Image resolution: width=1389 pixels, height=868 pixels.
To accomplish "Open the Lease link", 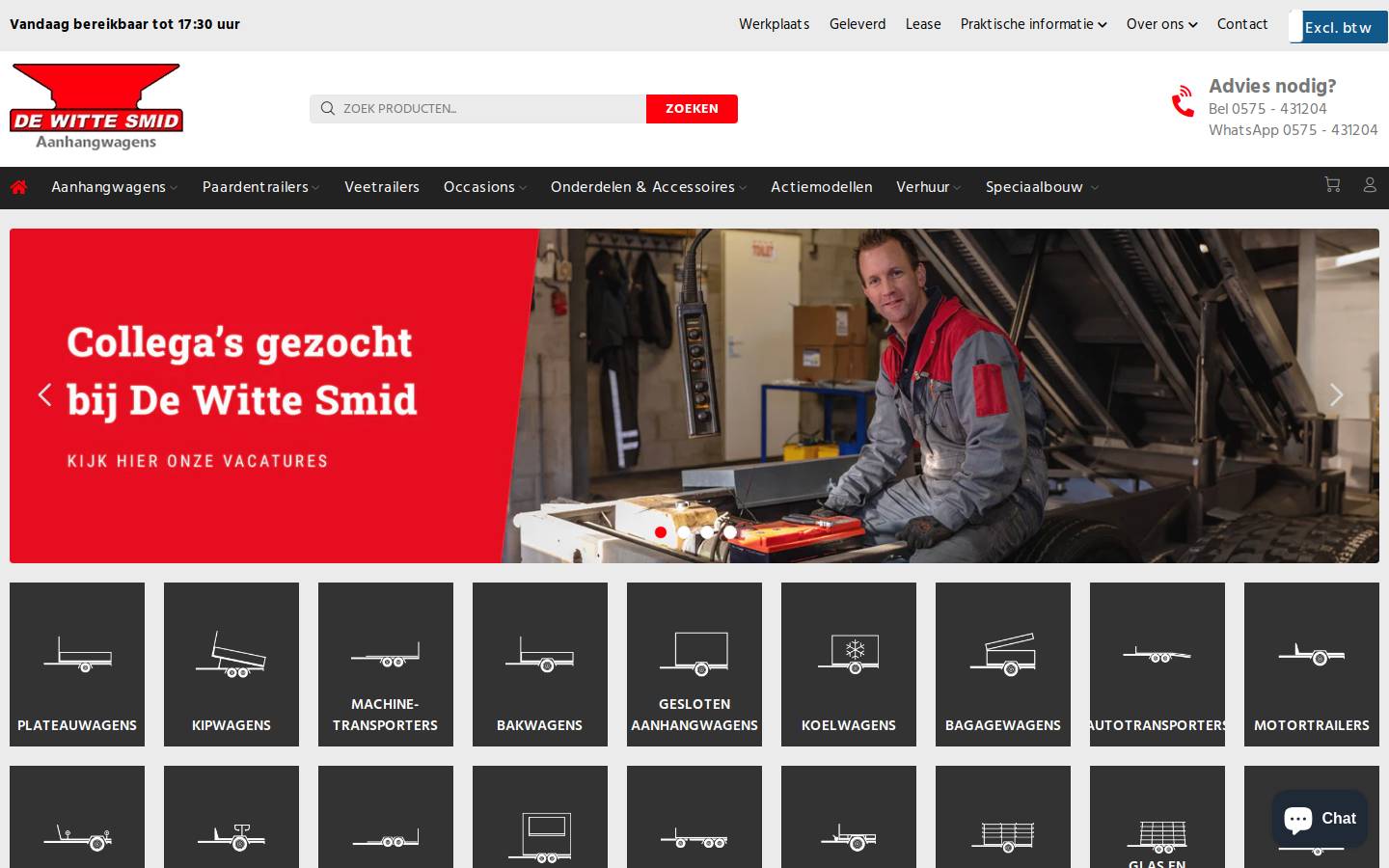I will tap(923, 24).
